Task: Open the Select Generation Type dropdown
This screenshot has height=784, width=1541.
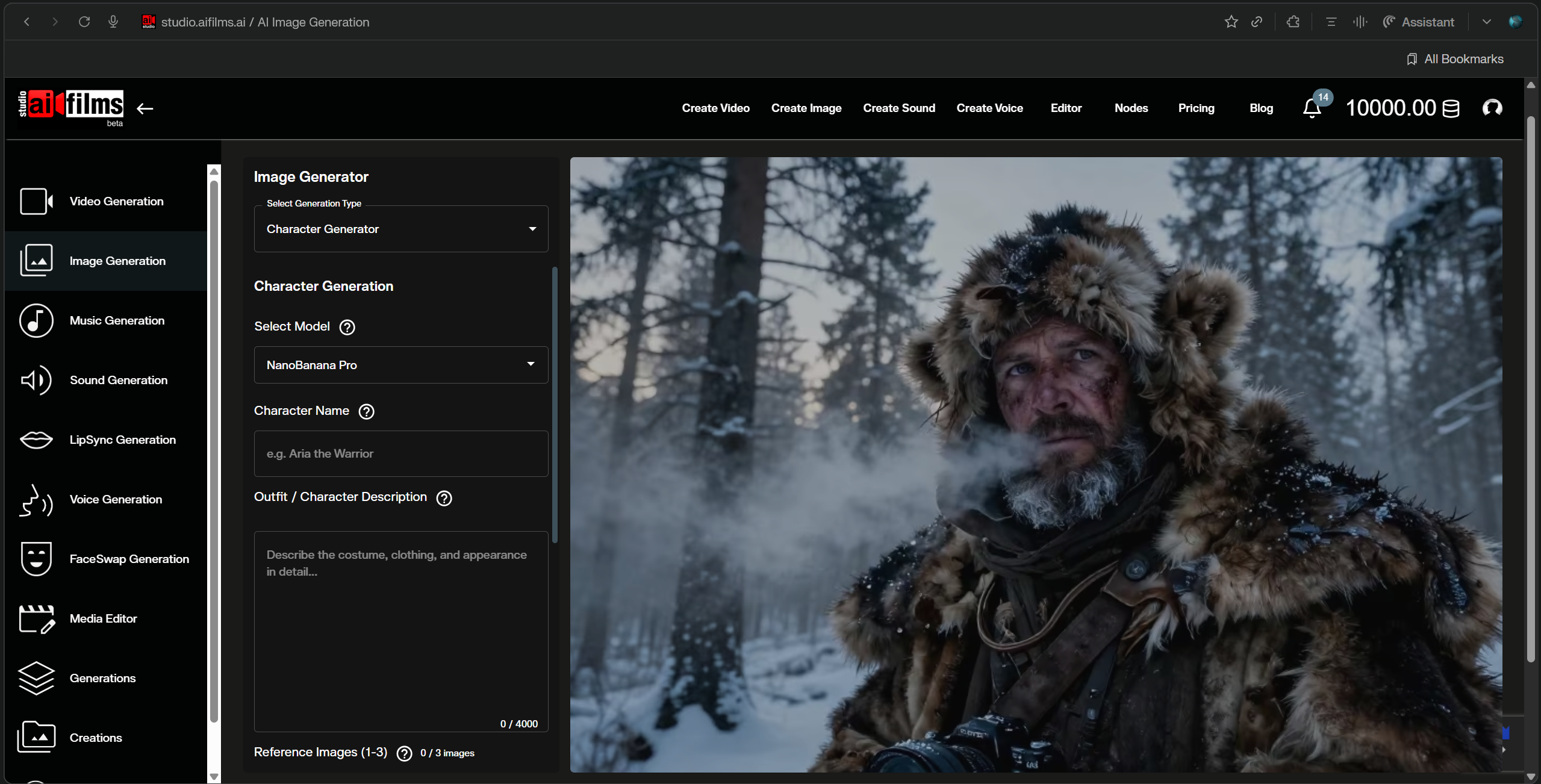Action: point(400,229)
